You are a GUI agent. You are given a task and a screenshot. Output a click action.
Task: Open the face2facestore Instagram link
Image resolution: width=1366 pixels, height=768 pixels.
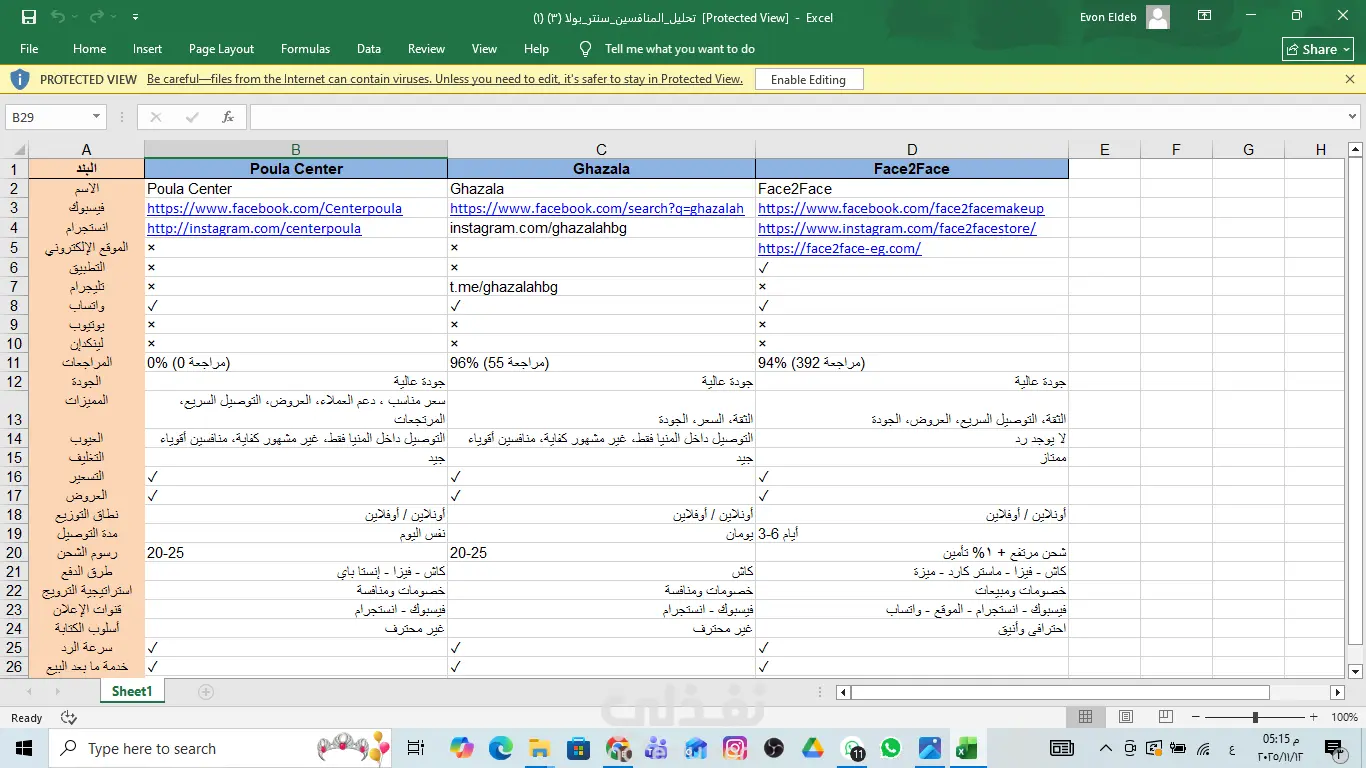(897, 228)
